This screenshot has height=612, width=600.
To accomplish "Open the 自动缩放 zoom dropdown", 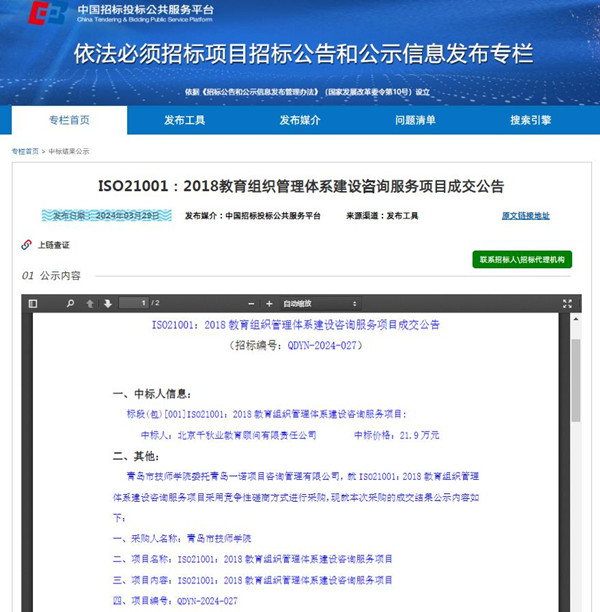I will pos(320,304).
